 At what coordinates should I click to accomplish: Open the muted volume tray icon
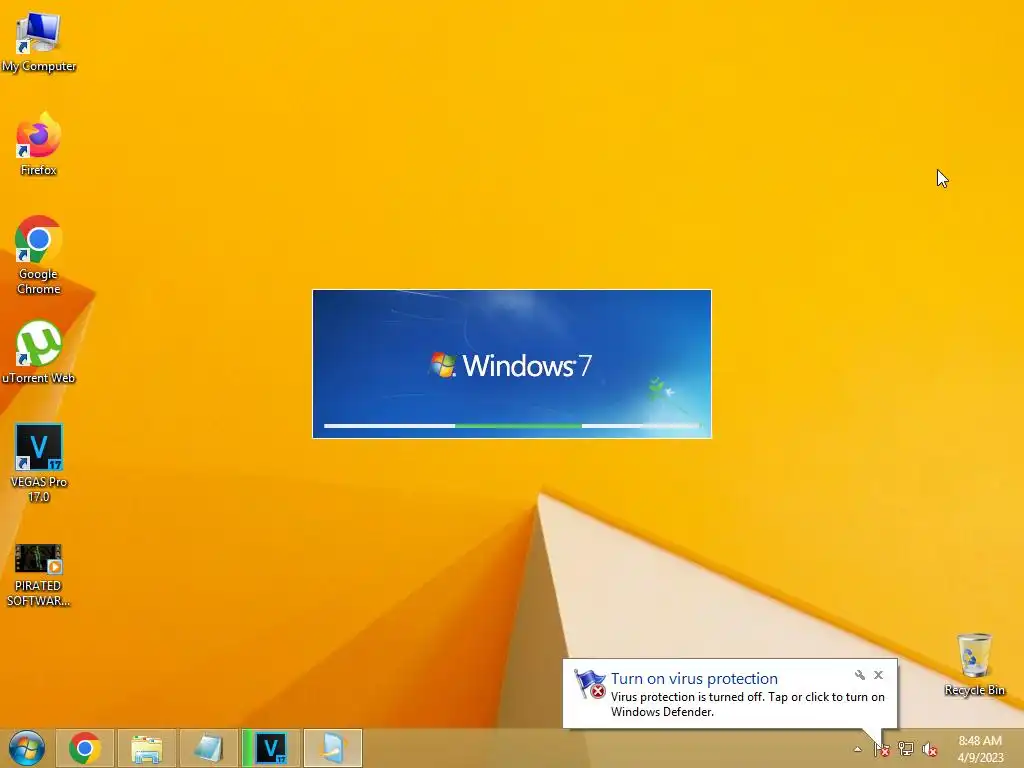[x=930, y=749]
